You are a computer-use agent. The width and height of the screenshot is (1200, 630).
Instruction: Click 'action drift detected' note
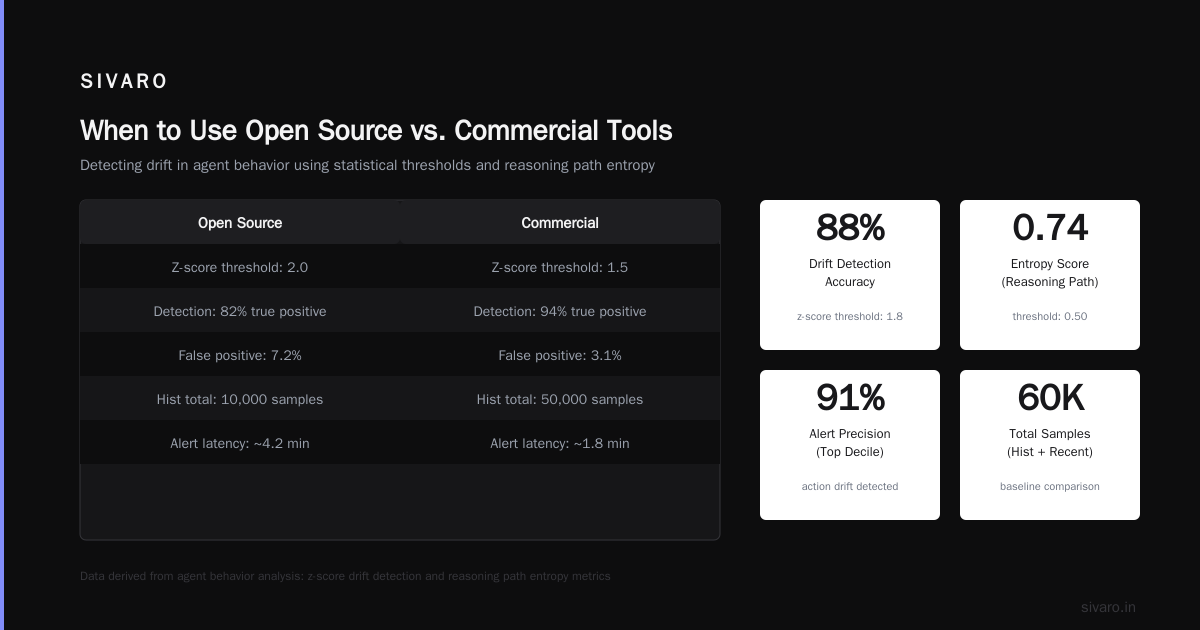tap(850, 486)
